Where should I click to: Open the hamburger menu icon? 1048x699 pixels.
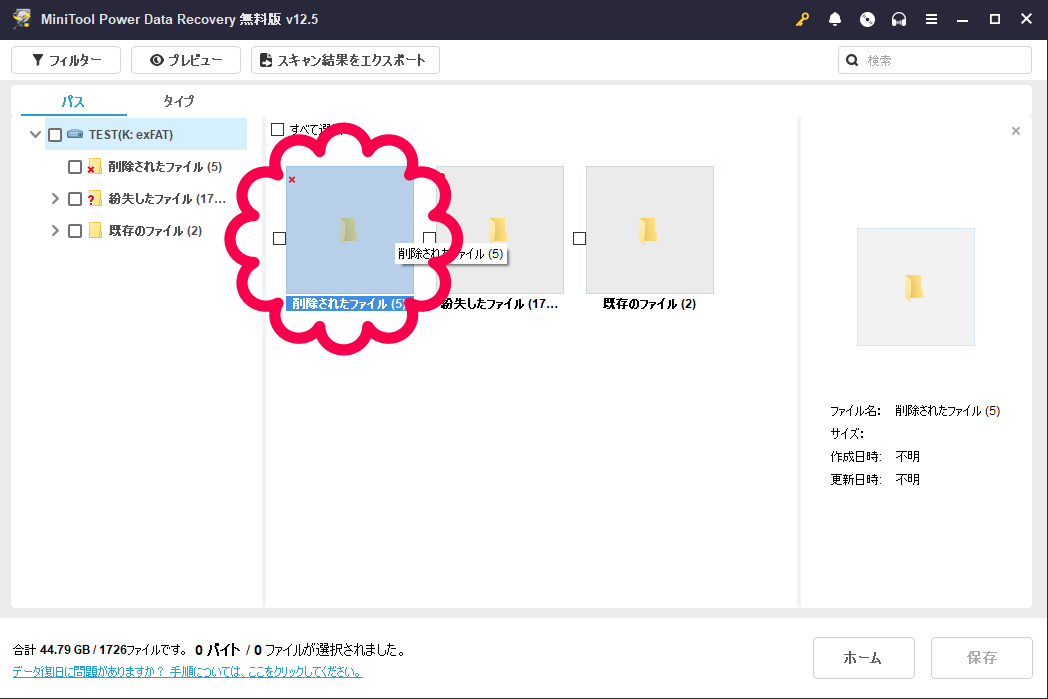click(x=931, y=19)
